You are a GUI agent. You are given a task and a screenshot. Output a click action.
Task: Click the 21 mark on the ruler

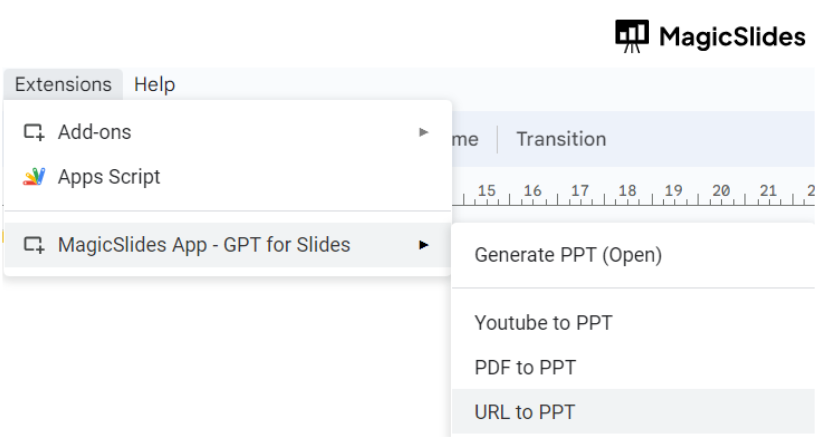point(768,190)
